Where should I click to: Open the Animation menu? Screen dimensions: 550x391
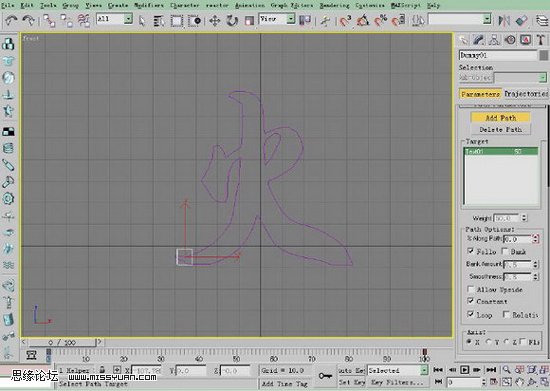249,5
